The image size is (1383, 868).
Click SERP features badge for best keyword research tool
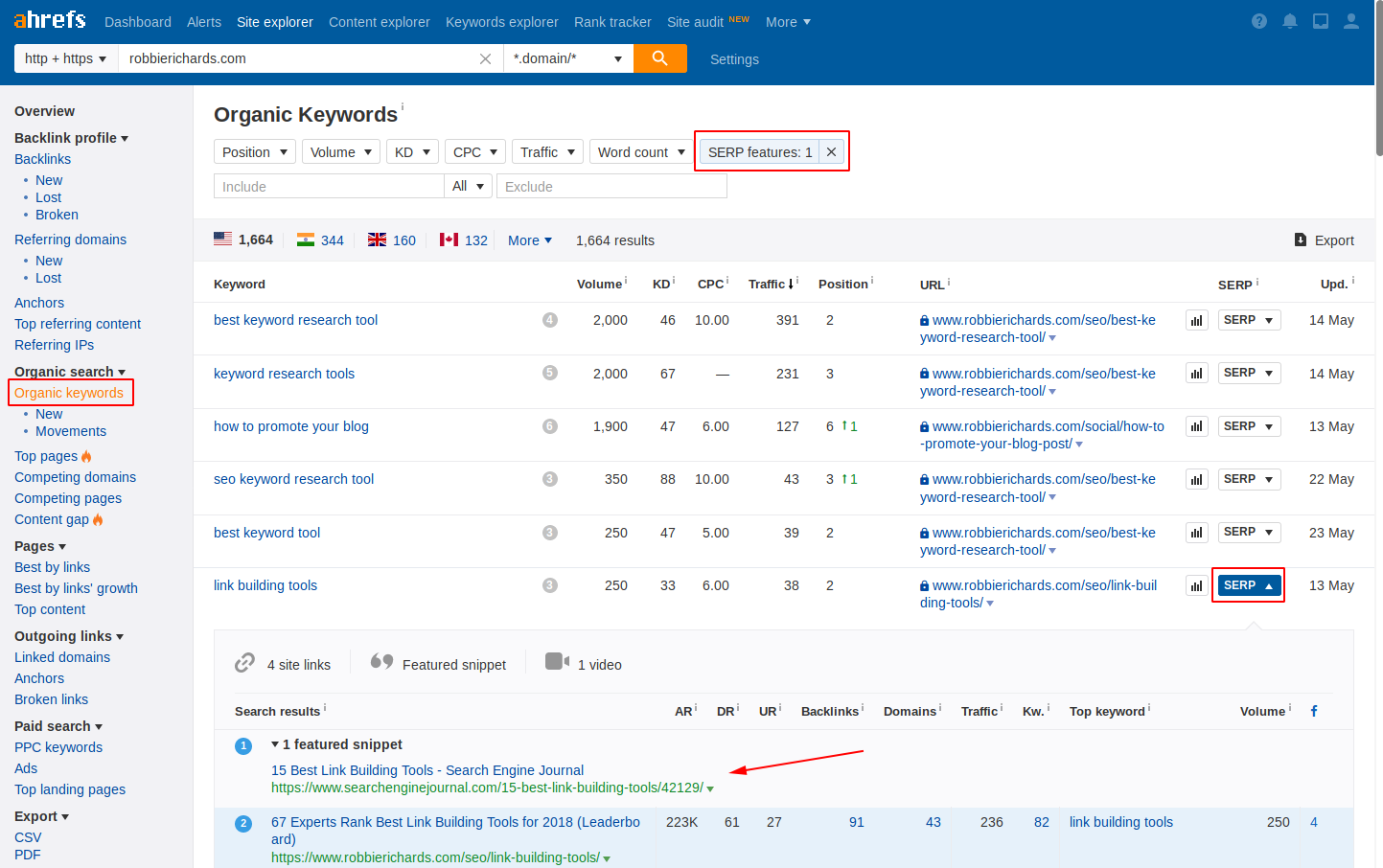[550, 320]
